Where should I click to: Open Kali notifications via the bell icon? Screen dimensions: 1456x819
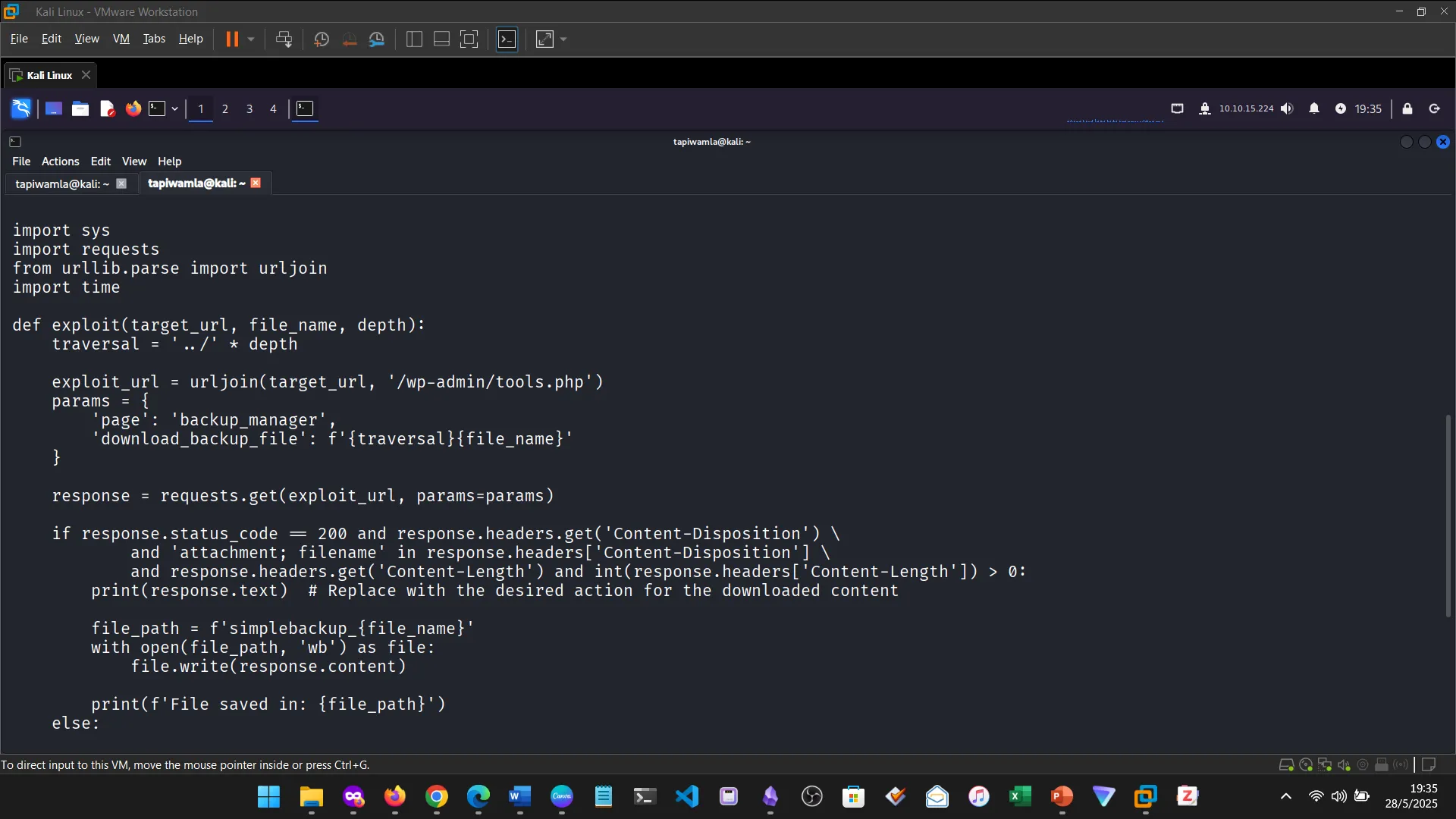[x=1314, y=108]
